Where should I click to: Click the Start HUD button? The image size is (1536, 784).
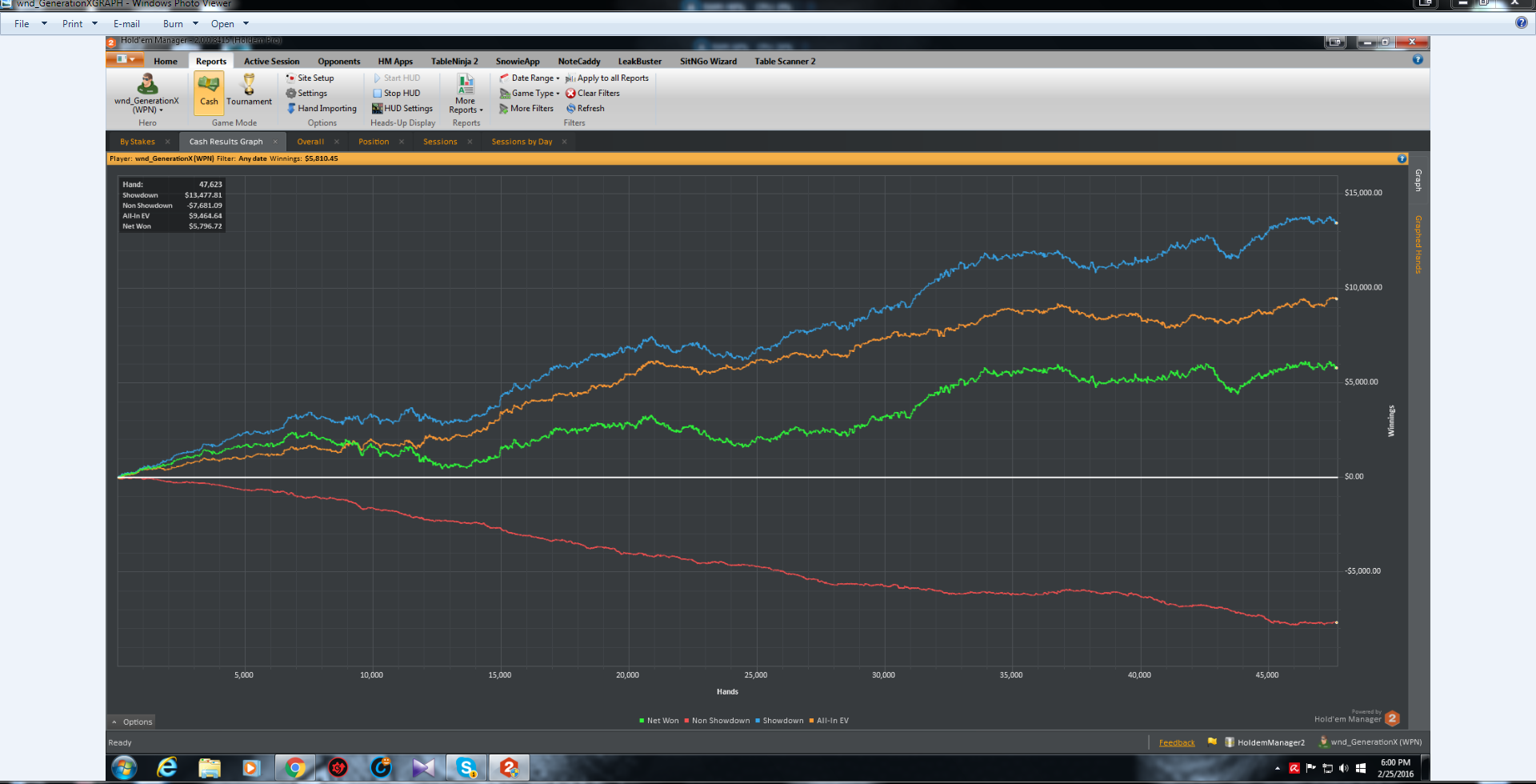397,78
